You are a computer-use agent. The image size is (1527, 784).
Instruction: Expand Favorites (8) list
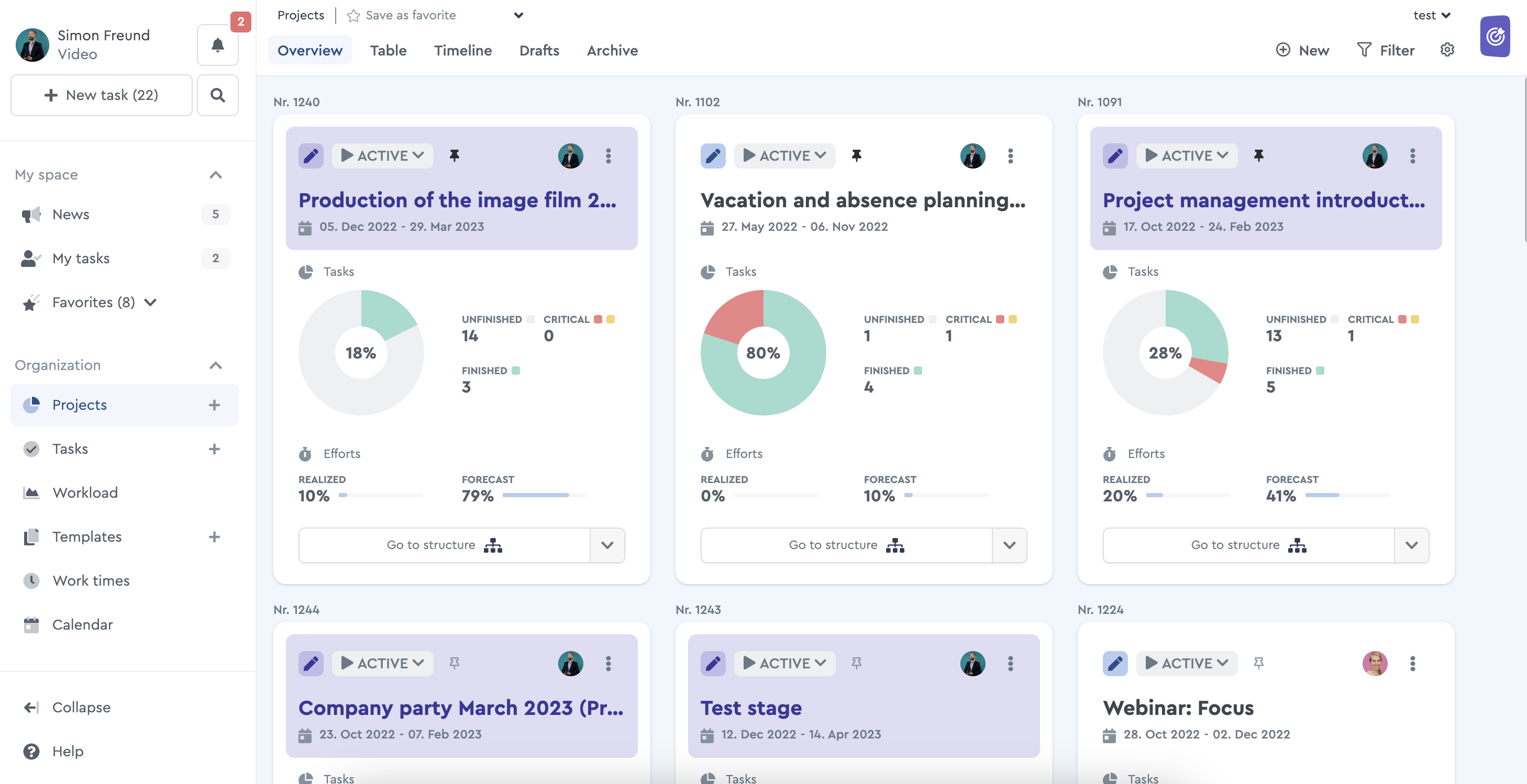[x=151, y=302]
